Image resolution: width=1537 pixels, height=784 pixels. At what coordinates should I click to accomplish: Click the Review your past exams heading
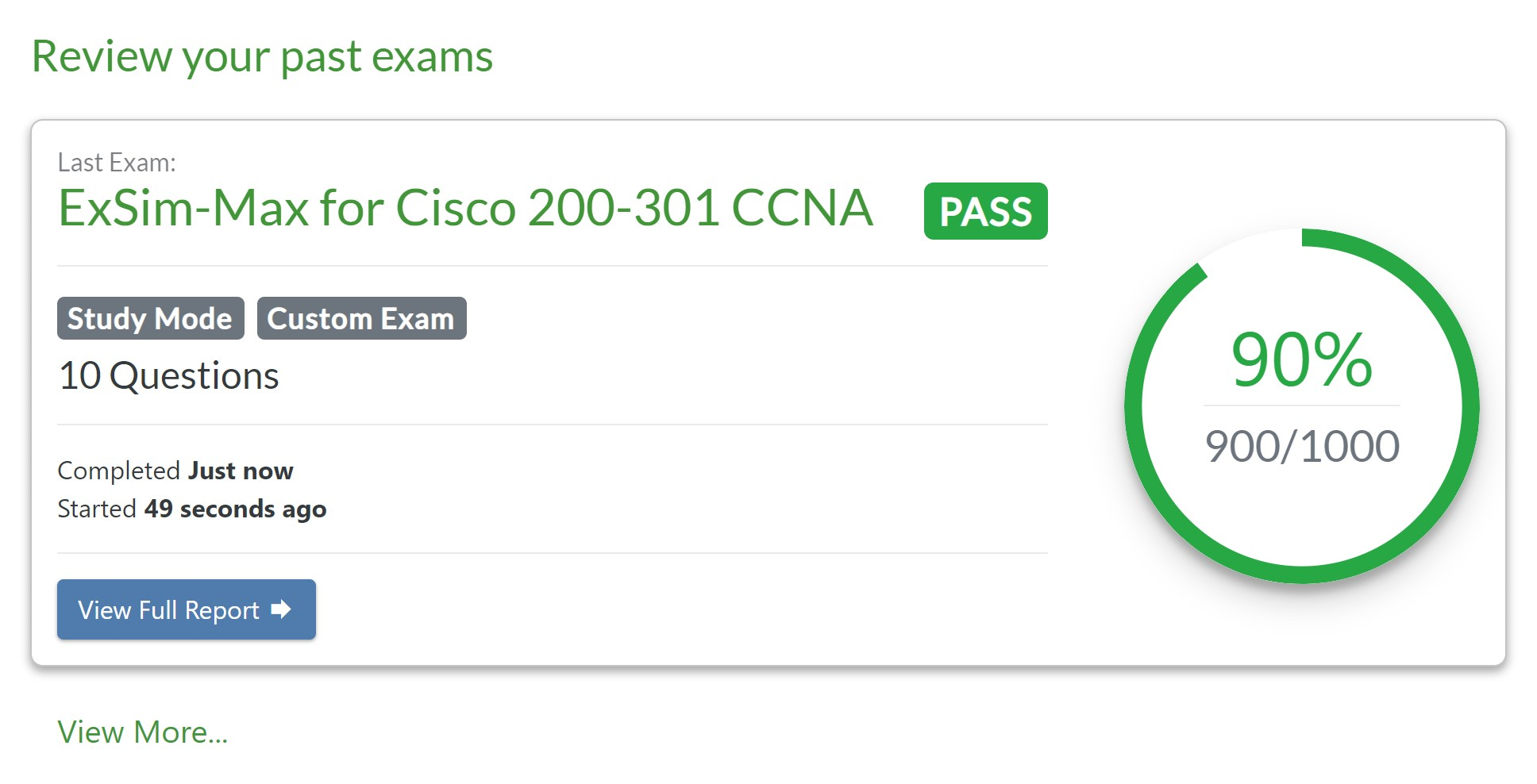(262, 57)
